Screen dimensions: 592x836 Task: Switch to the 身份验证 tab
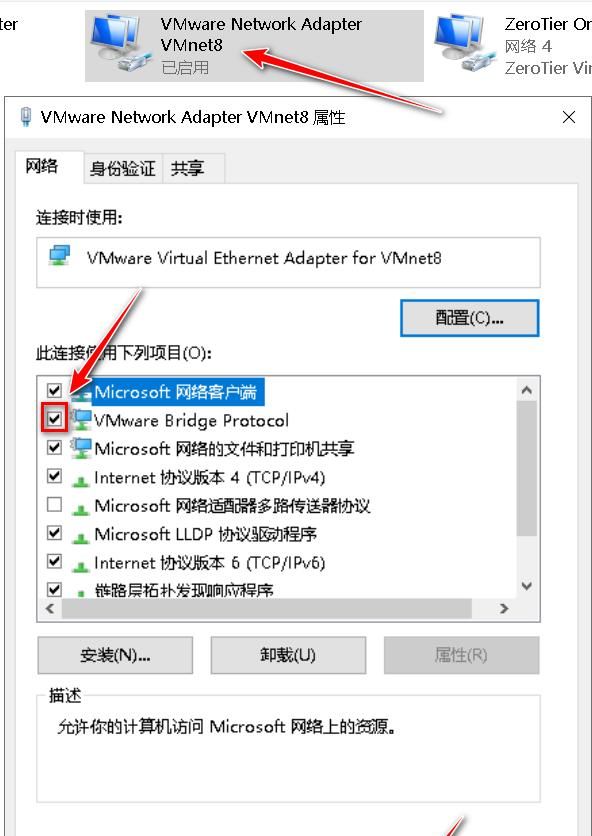[123, 168]
